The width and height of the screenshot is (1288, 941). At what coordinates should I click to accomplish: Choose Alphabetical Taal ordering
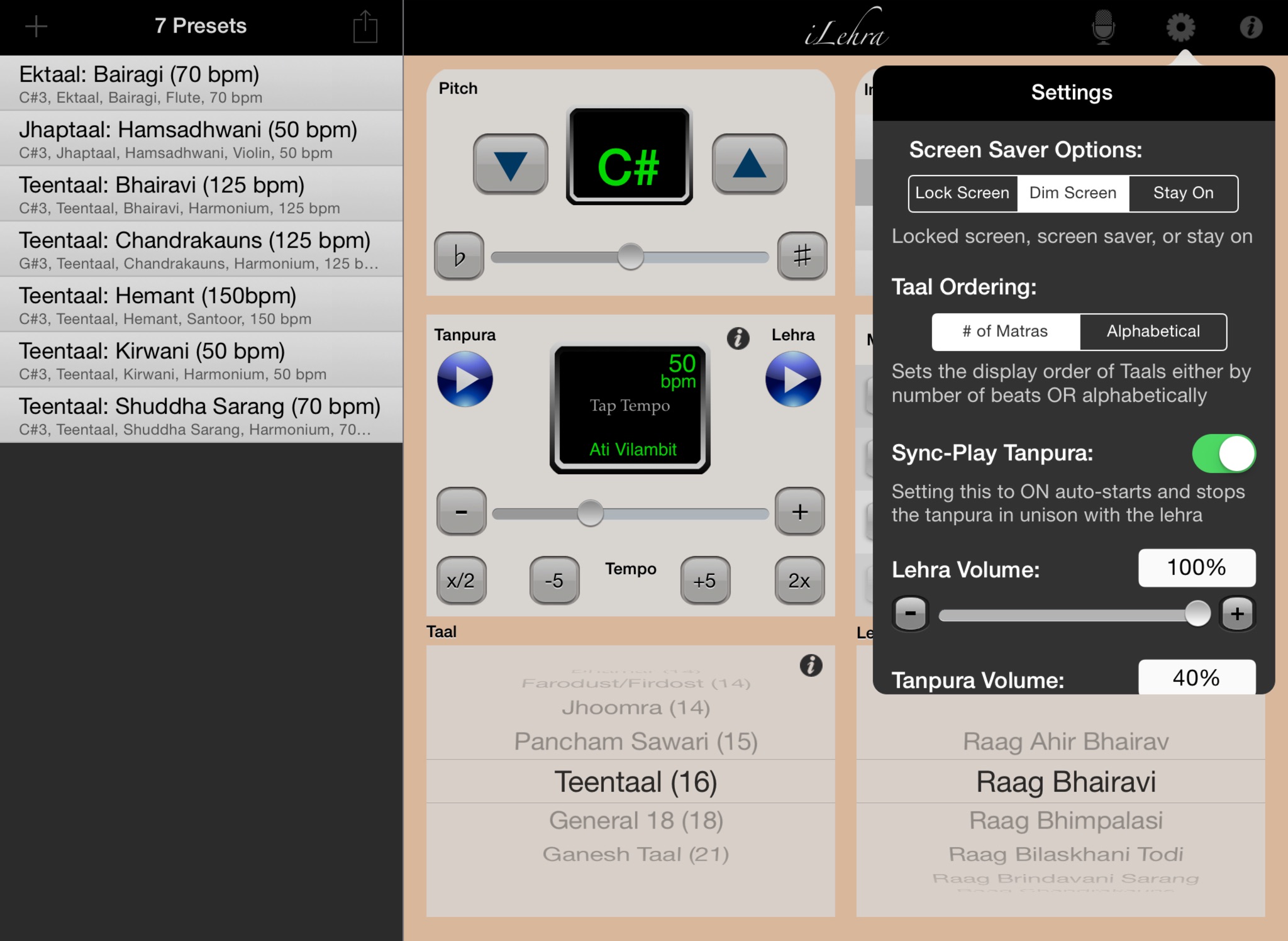tap(1153, 331)
